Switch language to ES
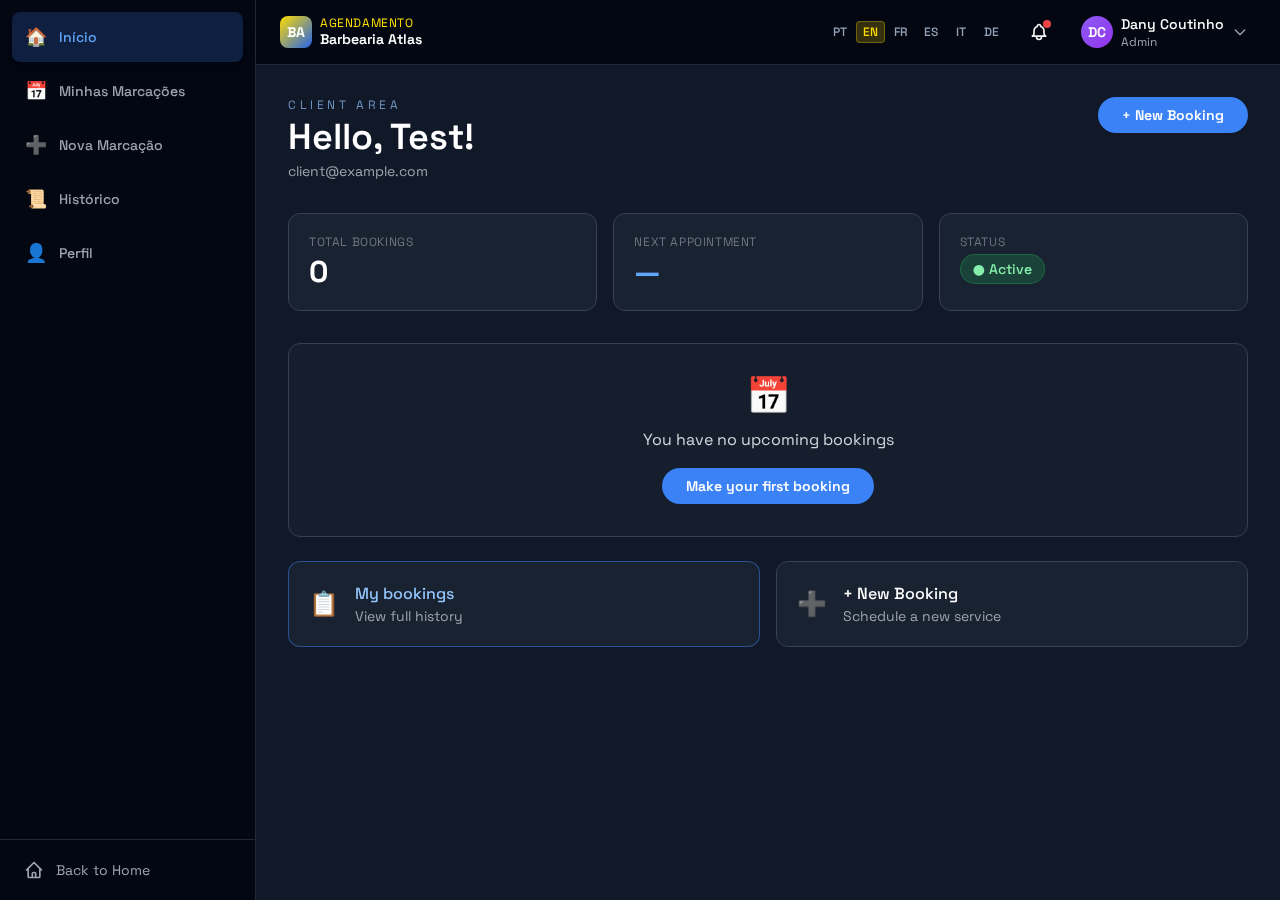Image resolution: width=1280 pixels, height=900 pixels. [x=931, y=32]
